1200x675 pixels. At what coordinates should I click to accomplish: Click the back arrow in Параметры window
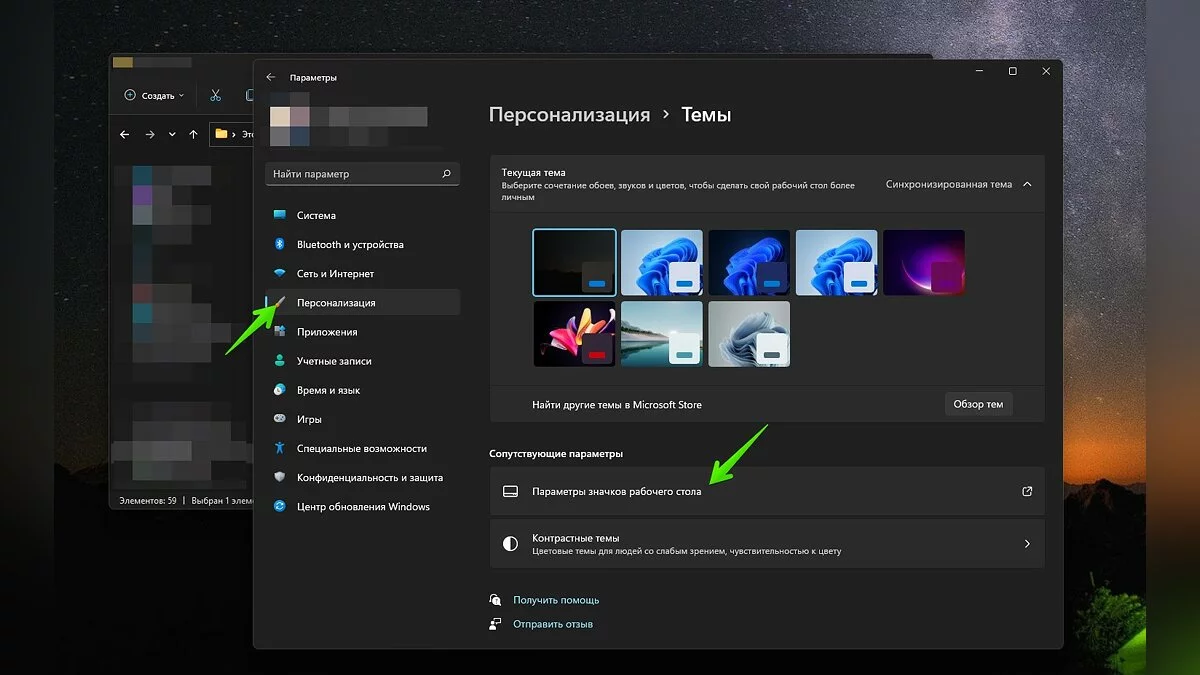[270, 77]
